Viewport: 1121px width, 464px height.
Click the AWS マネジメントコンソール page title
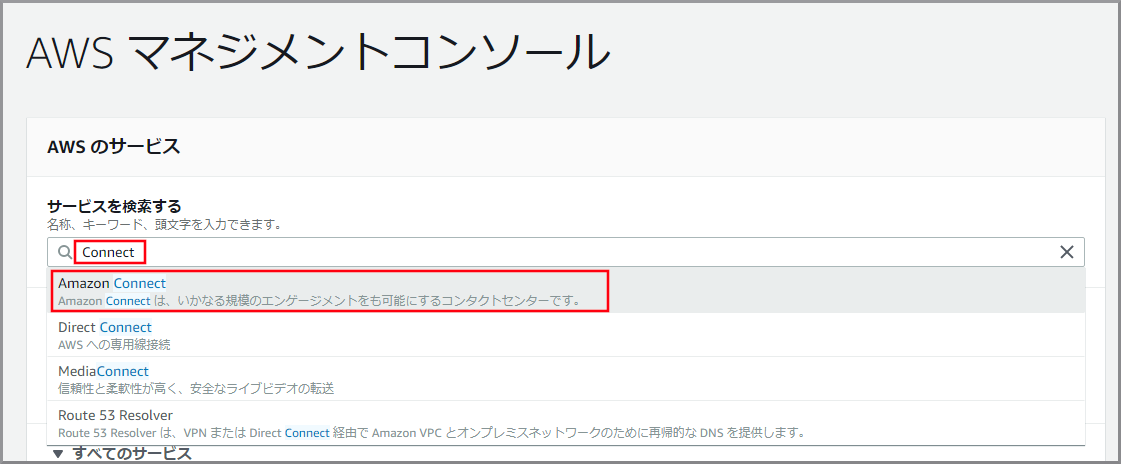pos(318,52)
